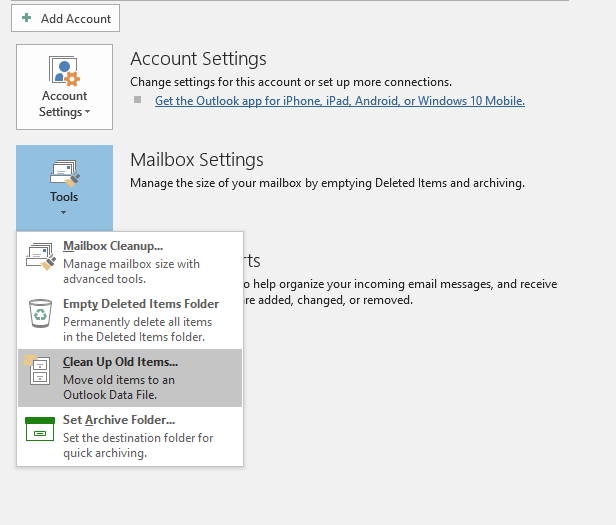Click the Mailbox Settings heading text

pyautogui.click(x=197, y=160)
